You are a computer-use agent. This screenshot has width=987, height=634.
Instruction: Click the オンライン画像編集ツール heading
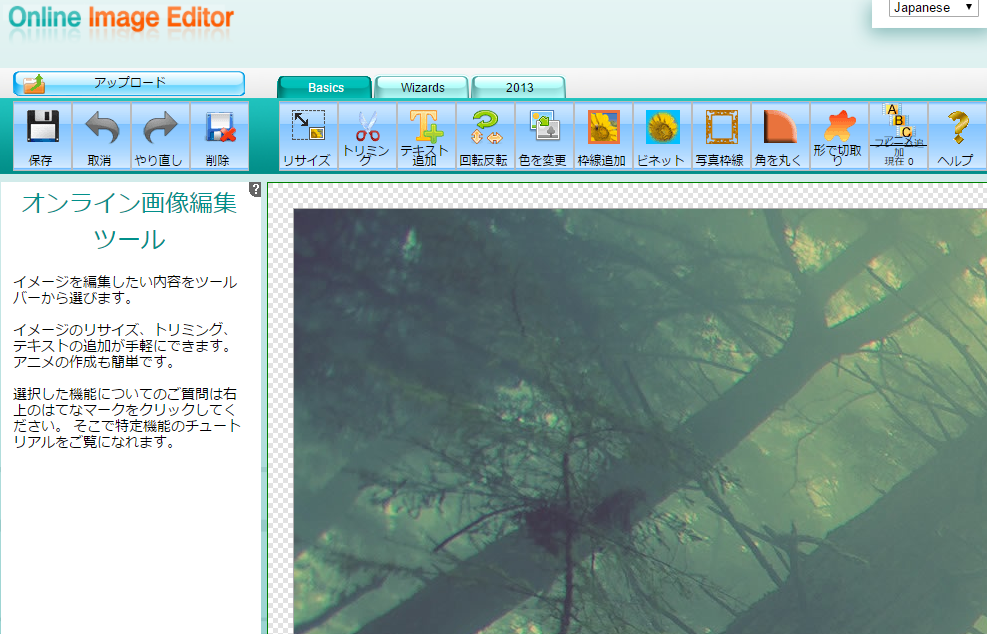tap(130, 221)
